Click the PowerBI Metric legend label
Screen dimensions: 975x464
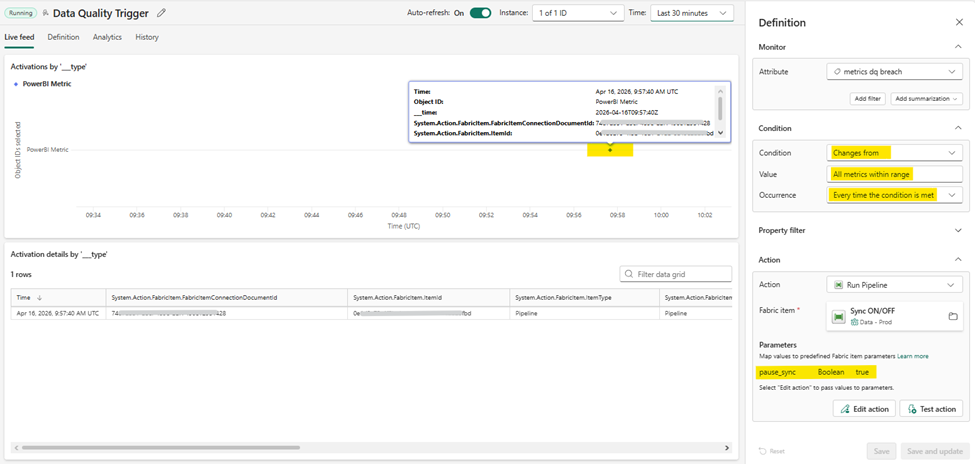pyautogui.click(x=47, y=83)
